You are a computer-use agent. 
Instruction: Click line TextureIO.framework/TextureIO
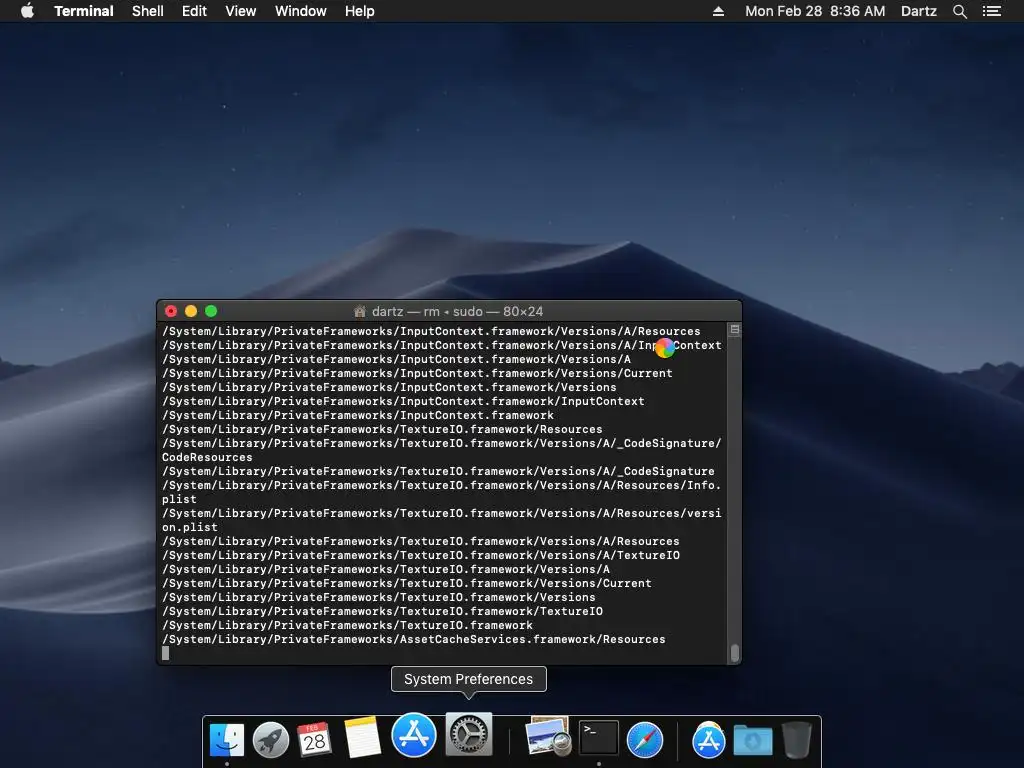tap(382, 612)
